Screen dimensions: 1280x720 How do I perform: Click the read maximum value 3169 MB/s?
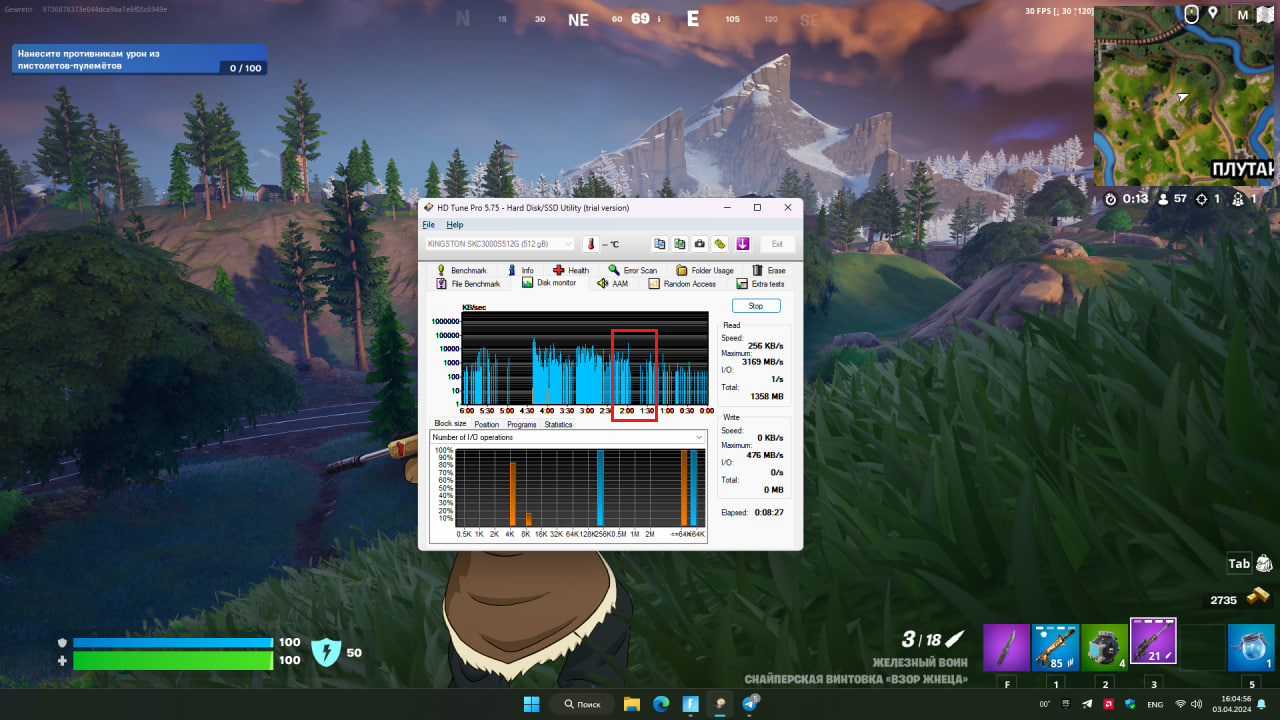coord(763,361)
